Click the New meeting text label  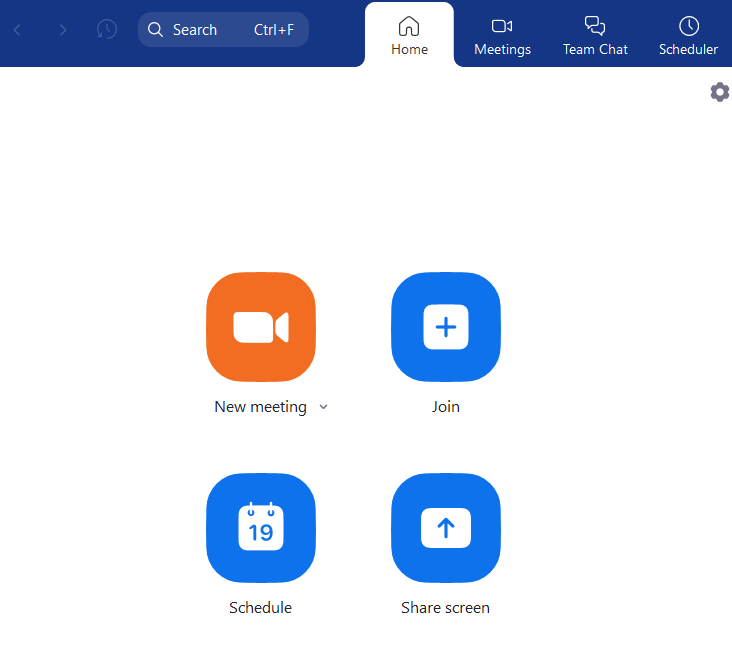[260, 407]
